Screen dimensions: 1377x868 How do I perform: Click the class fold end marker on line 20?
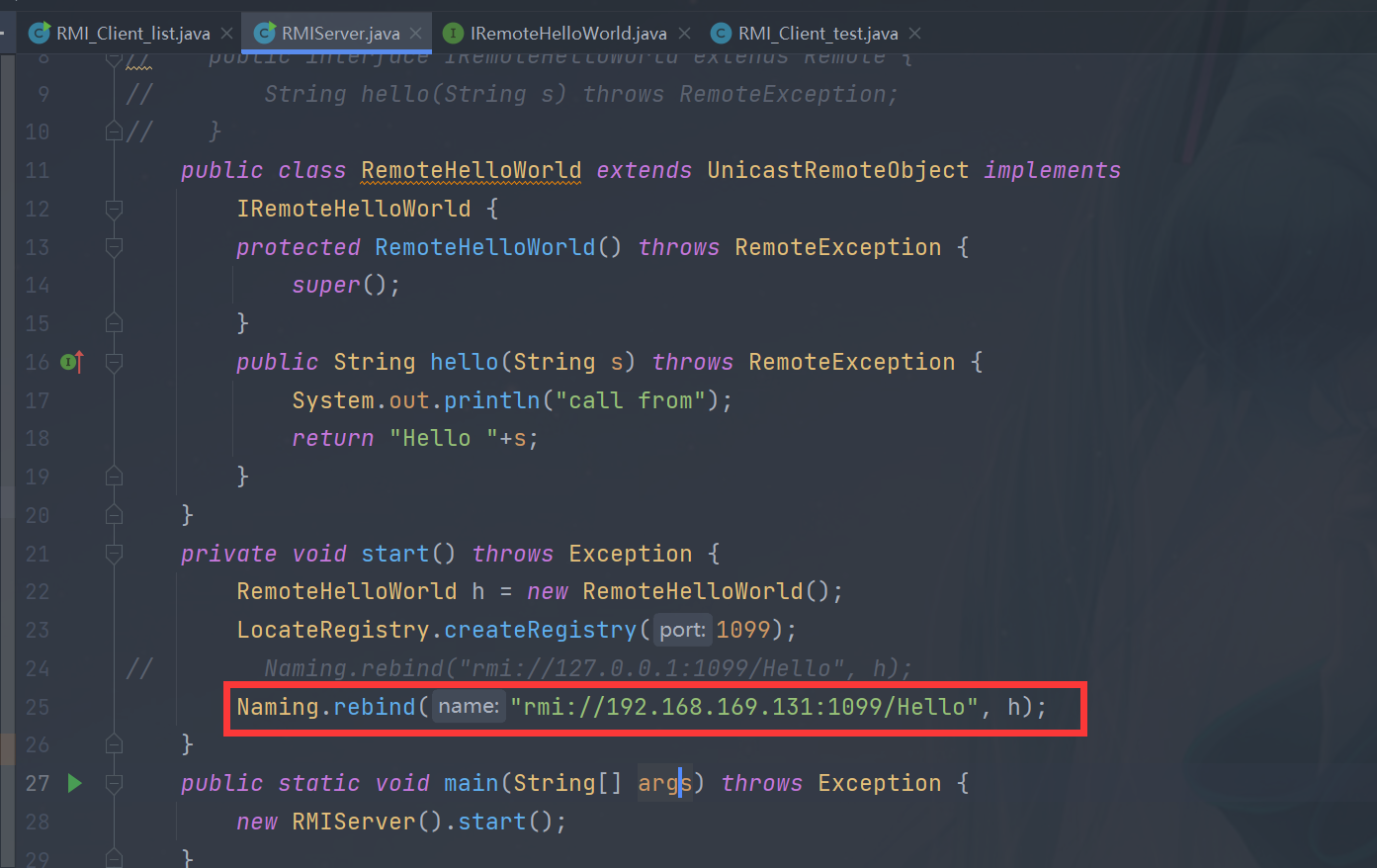tap(114, 515)
